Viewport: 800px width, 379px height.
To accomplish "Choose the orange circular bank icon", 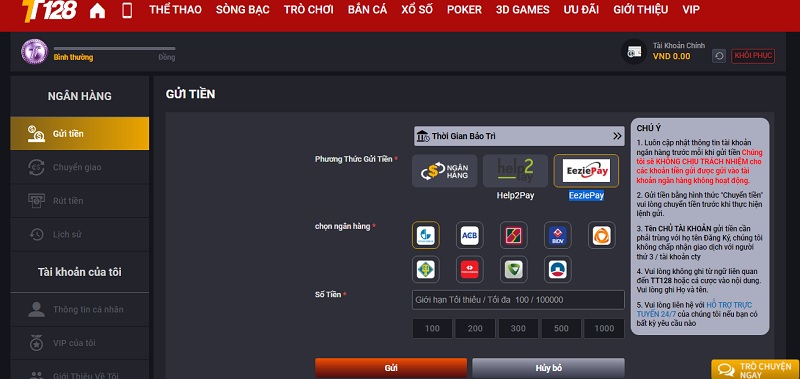I will pyautogui.click(x=602, y=235).
